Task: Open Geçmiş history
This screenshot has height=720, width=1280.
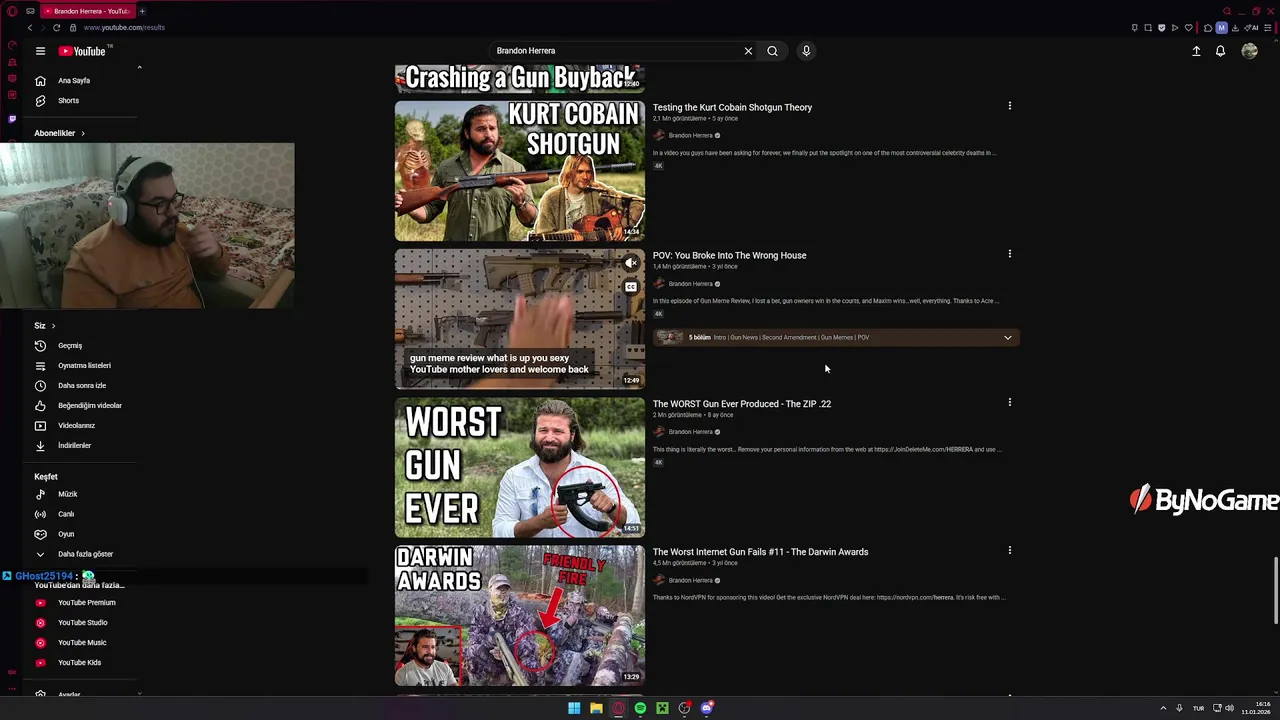Action: pos(70,346)
